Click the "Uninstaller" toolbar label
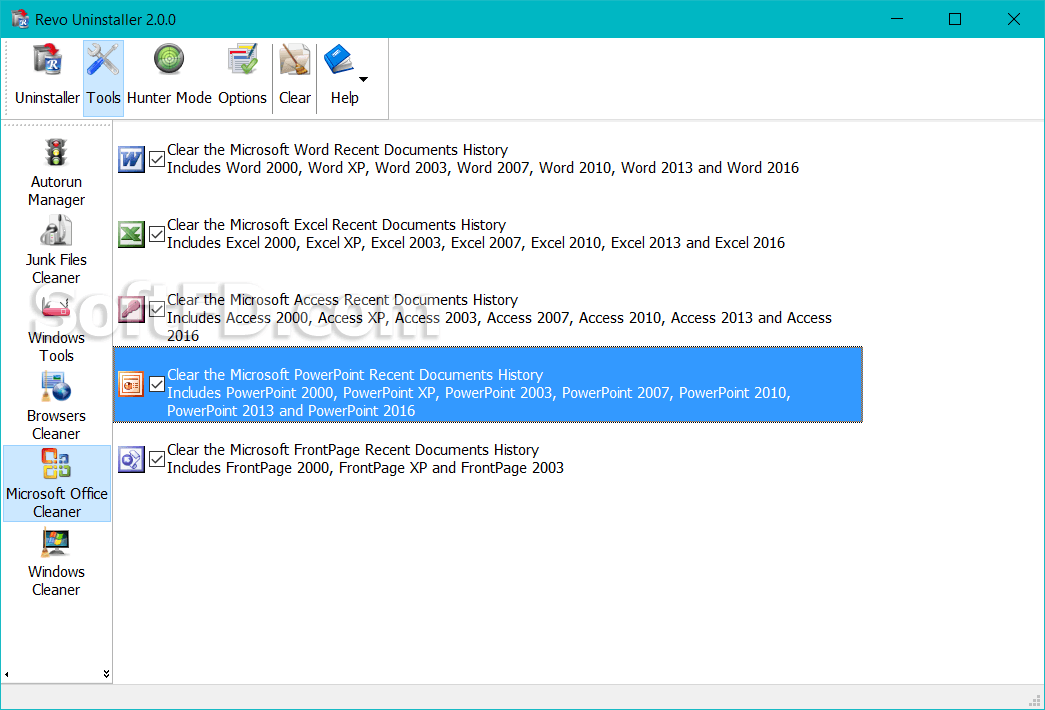This screenshot has height=710, width=1045. click(x=47, y=98)
